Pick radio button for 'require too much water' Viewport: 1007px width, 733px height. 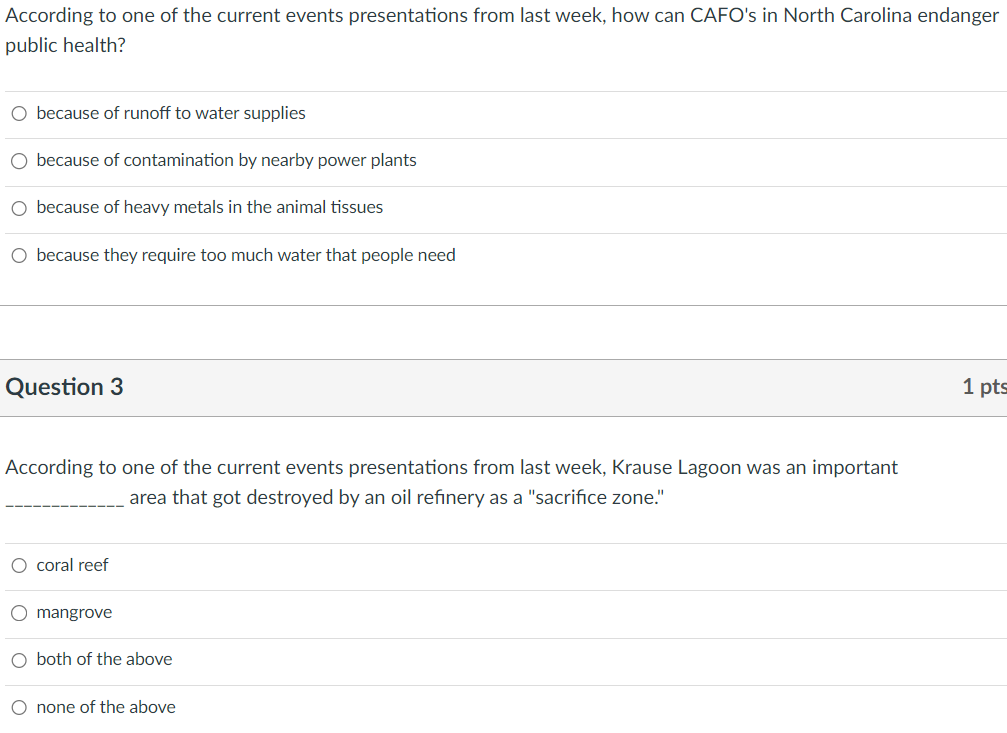coord(20,256)
